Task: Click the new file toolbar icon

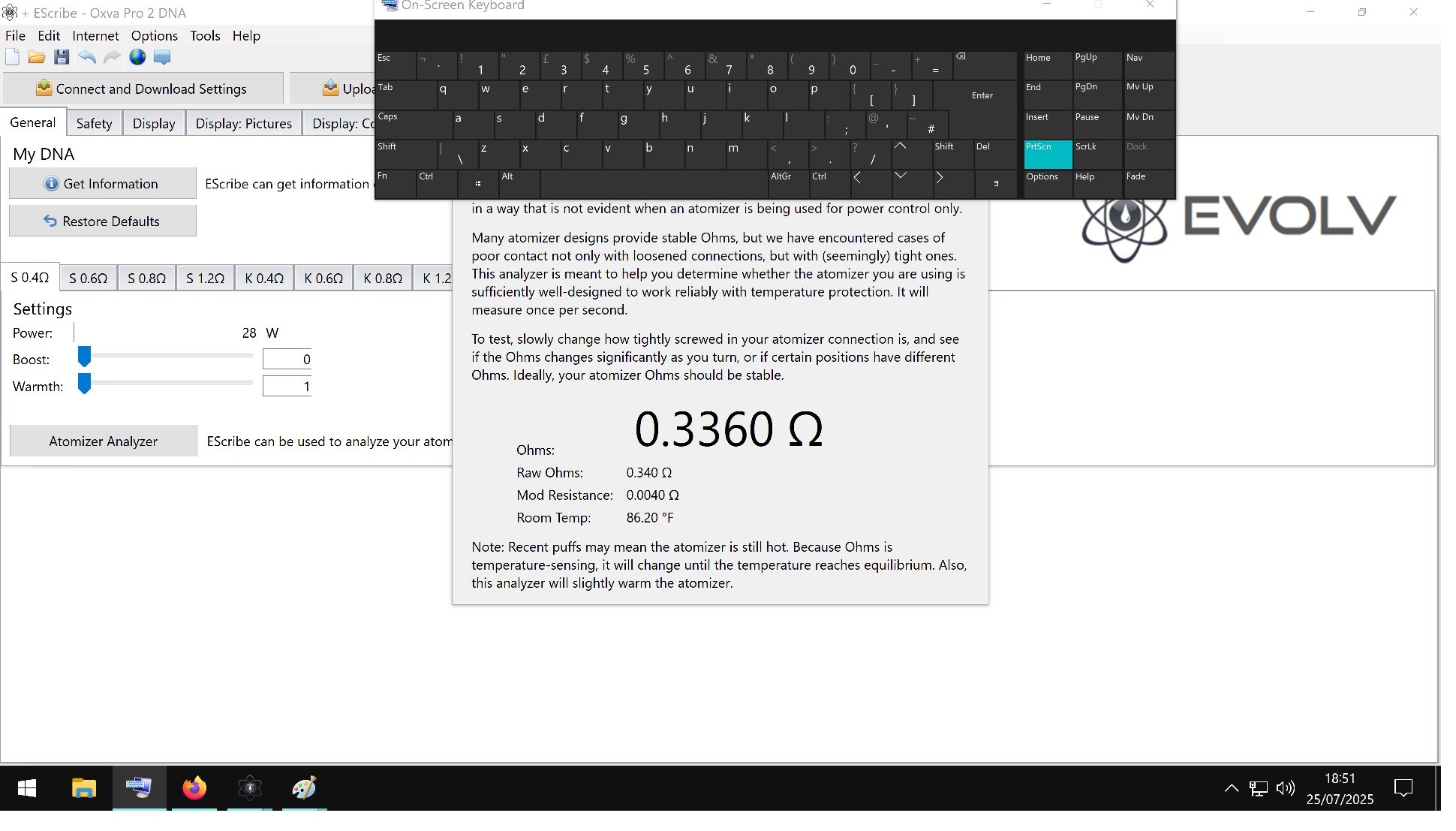Action: 12,57
